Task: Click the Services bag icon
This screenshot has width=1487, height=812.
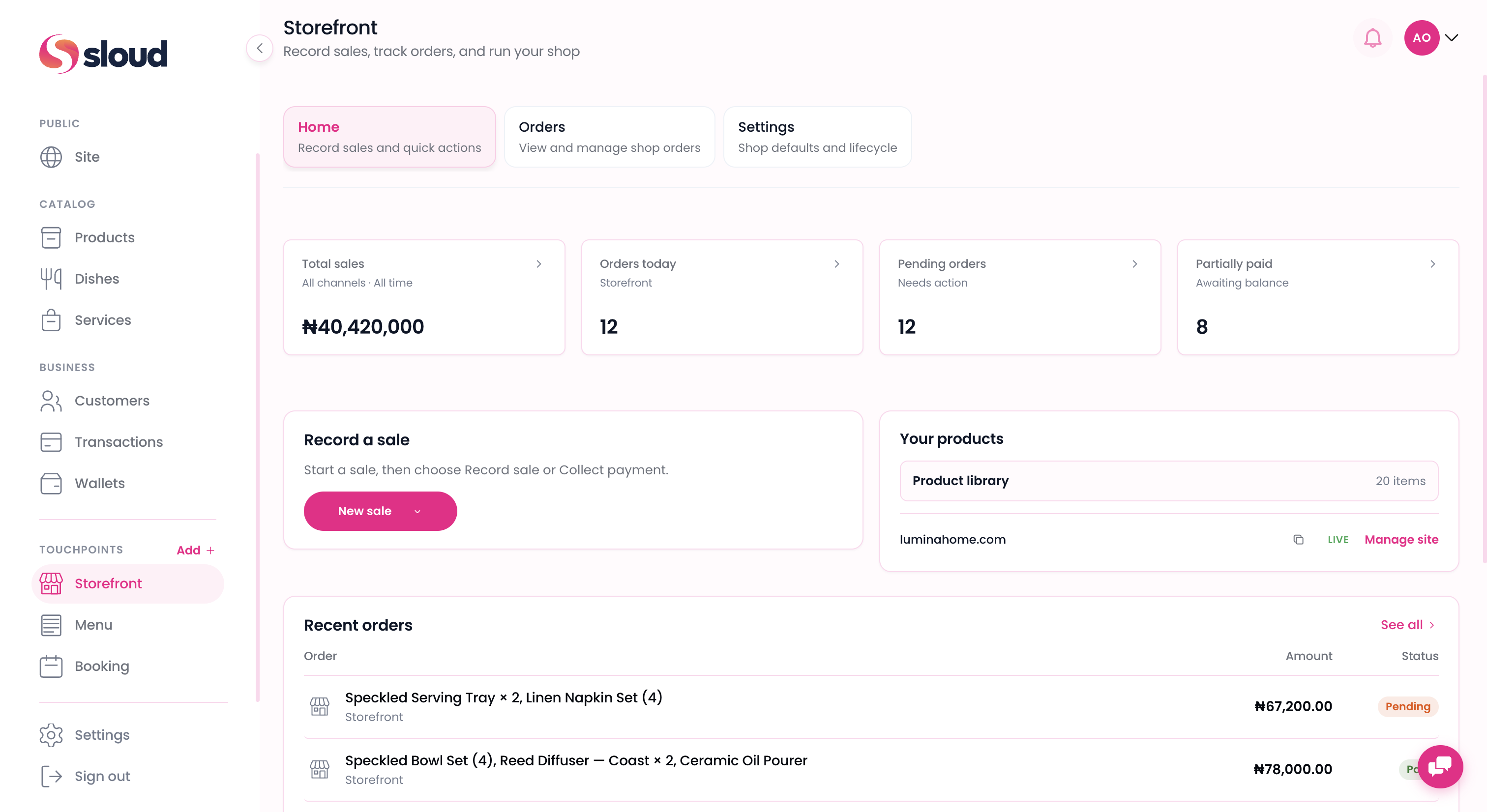Action: pyautogui.click(x=51, y=320)
